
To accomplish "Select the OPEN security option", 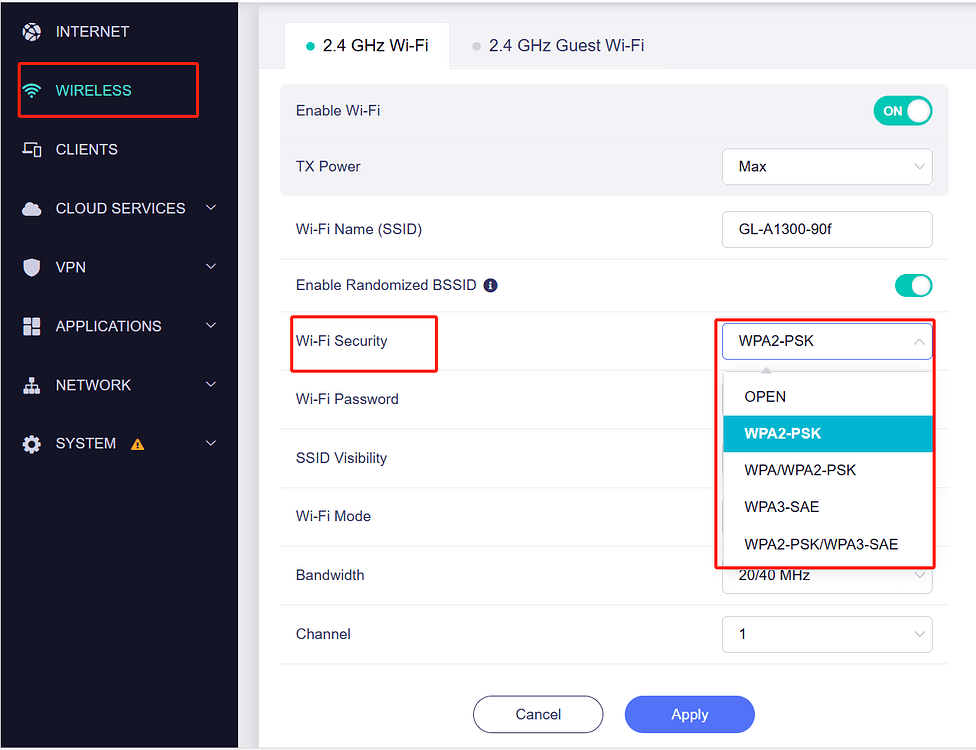I will point(827,397).
